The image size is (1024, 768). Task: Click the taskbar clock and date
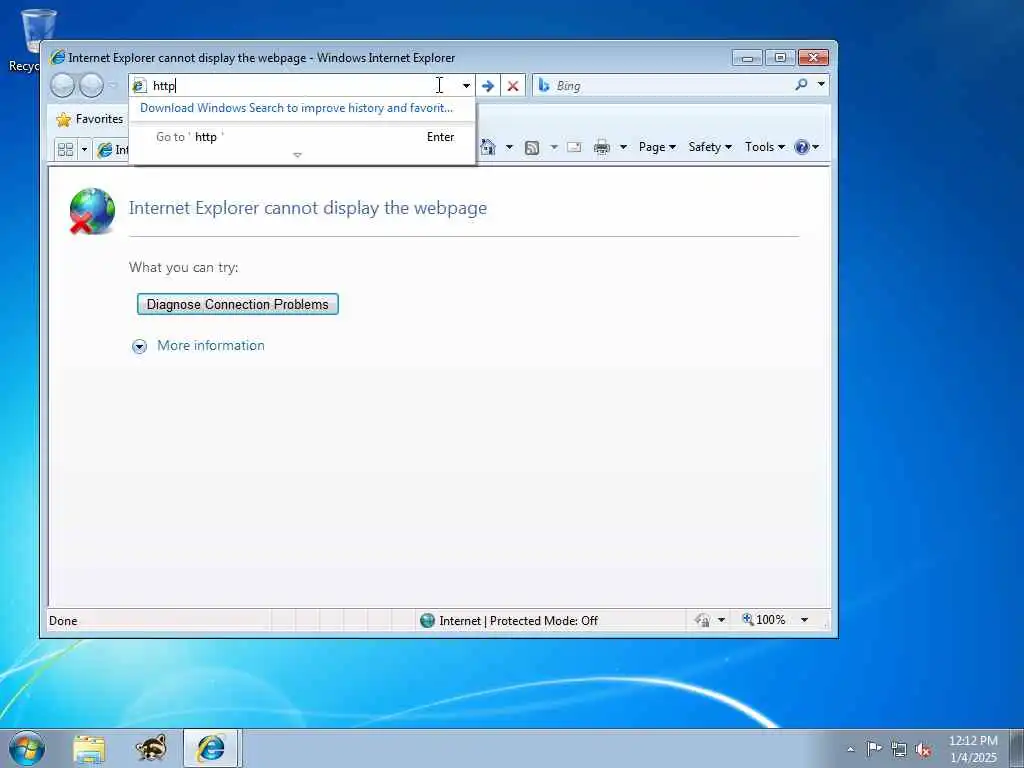click(973, 749)
